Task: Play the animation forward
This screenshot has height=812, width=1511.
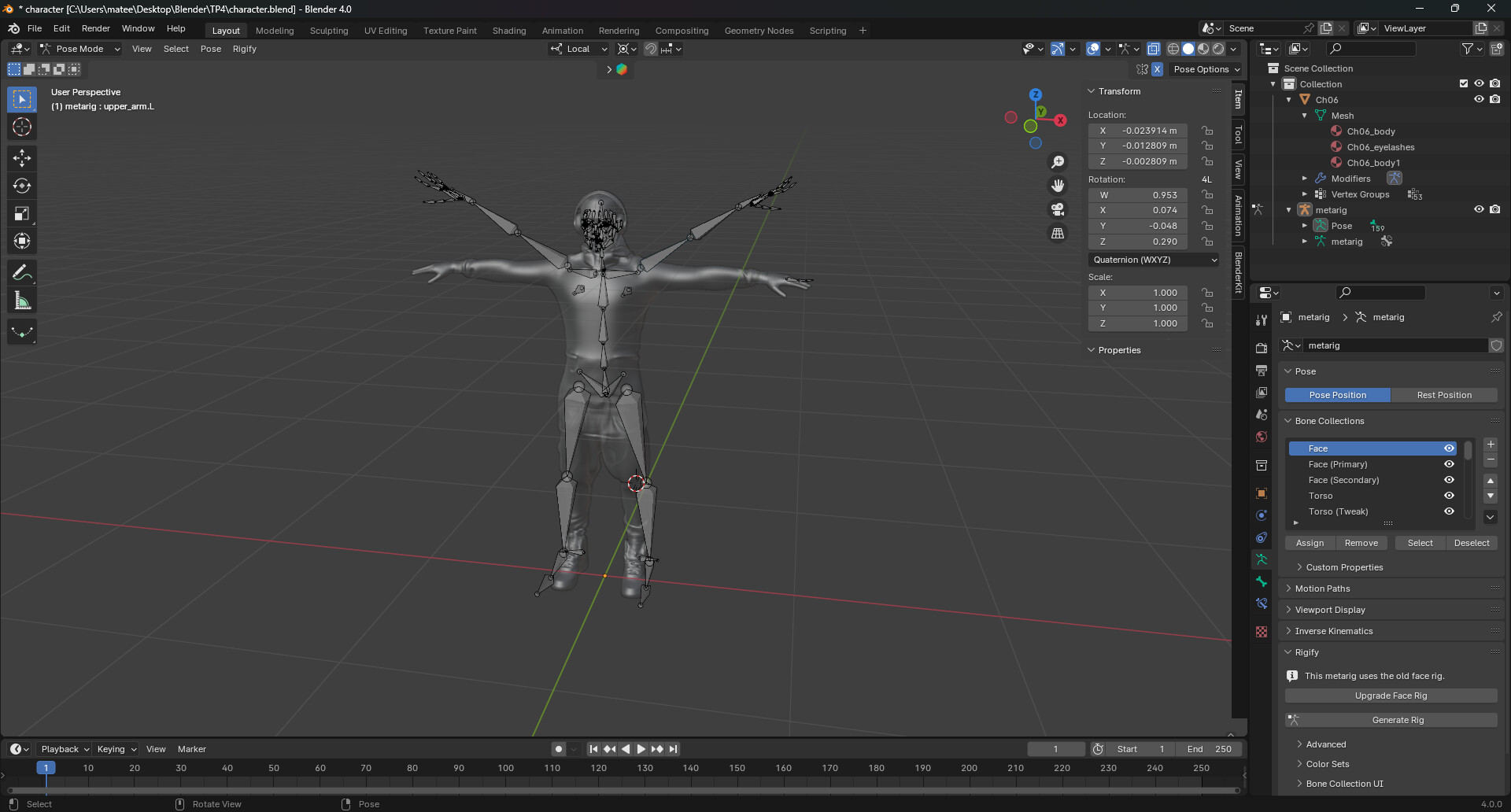Action: 641,749
